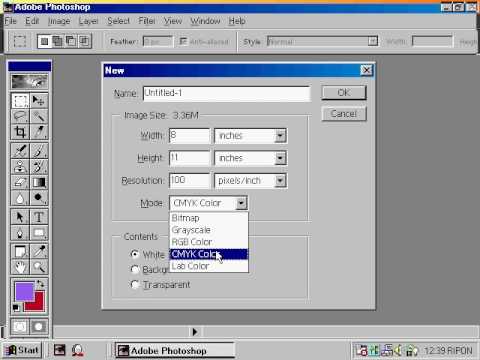Click the Width value field
Screen dimensions: 480x360
189,136
